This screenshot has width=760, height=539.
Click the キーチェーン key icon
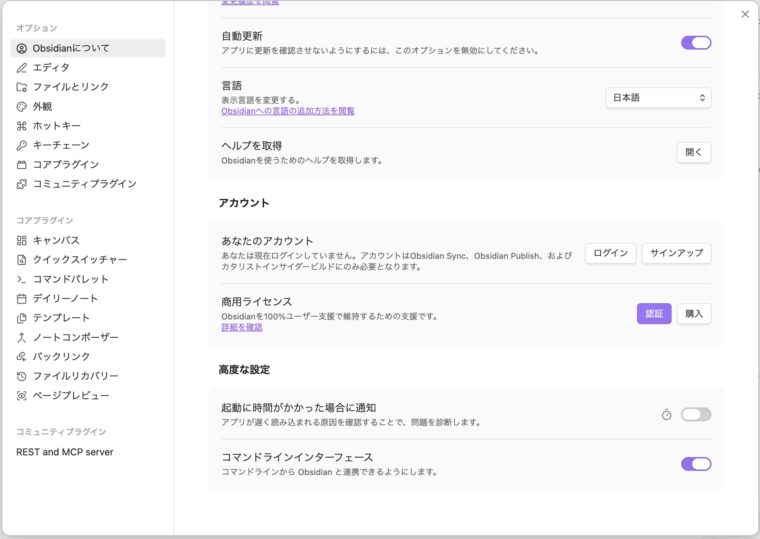click(22, 145)
